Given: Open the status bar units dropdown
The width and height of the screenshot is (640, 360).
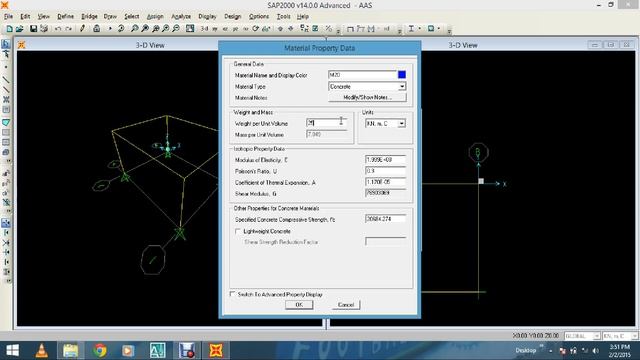Looking at the screenshot, I should (634, 336).
